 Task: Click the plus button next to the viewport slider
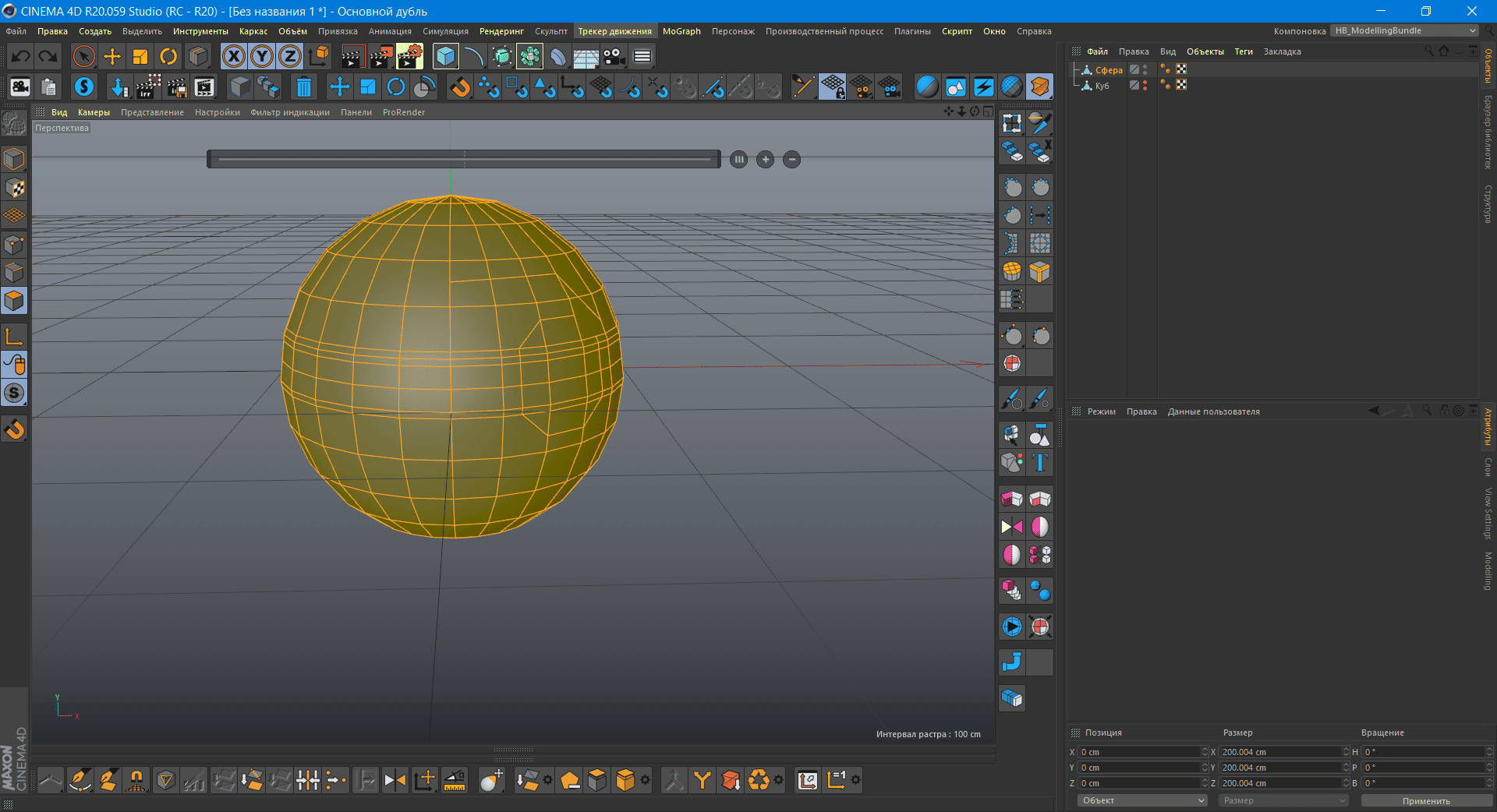point(766,160)
